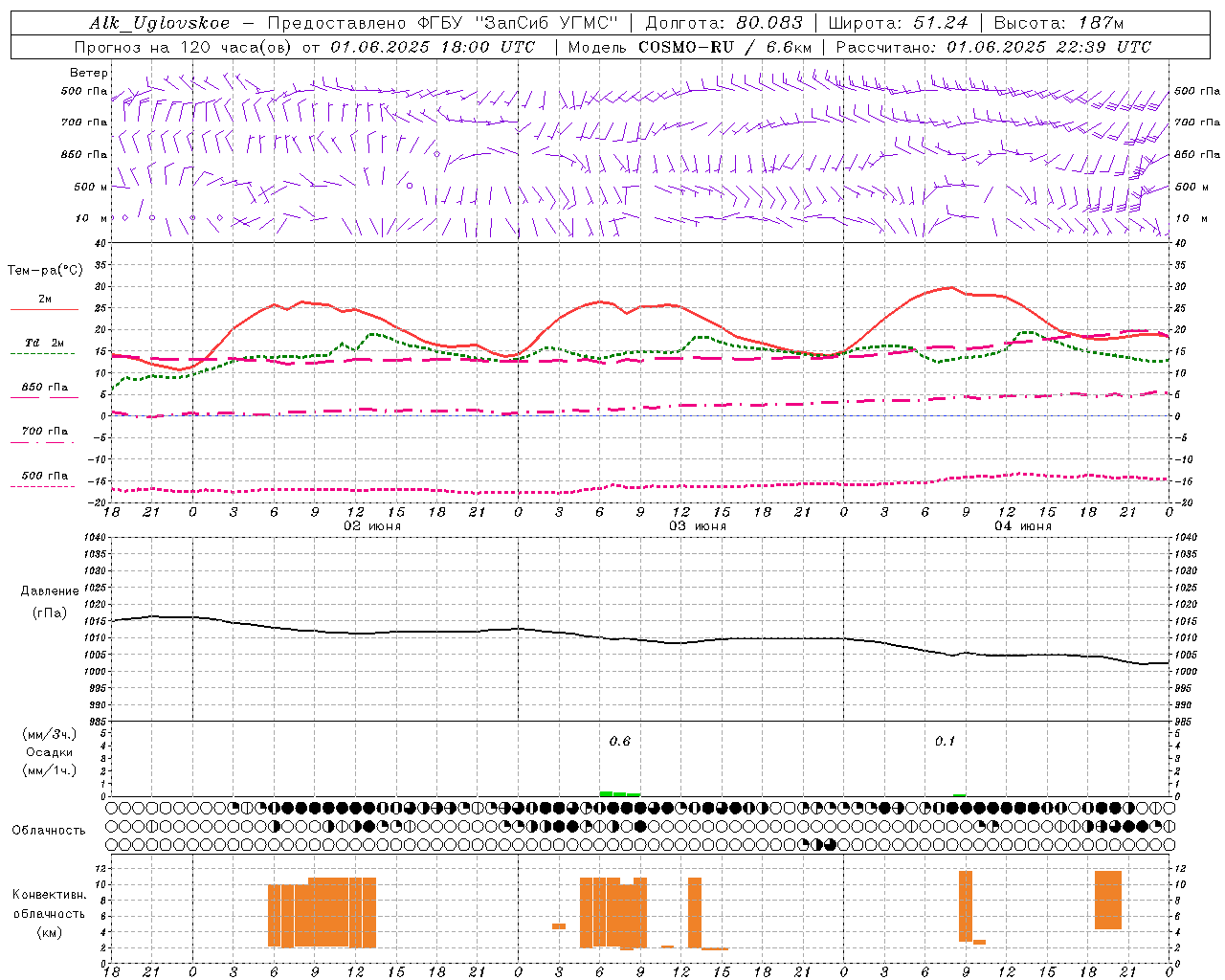Select the 'Модель COSMO-RU / 6.6км' text
This screenshot has width=1225, height=980.
click(x=690, y=47)
